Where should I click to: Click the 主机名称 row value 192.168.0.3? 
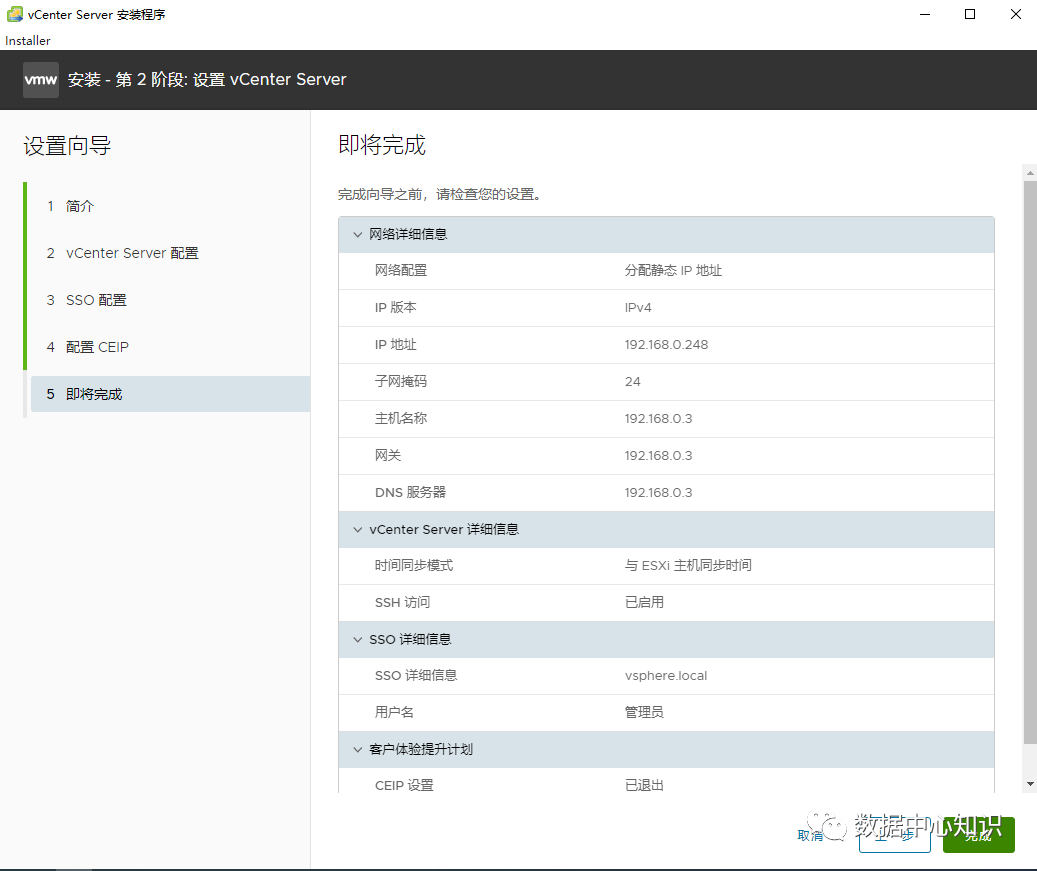click(x=658, y=419)
